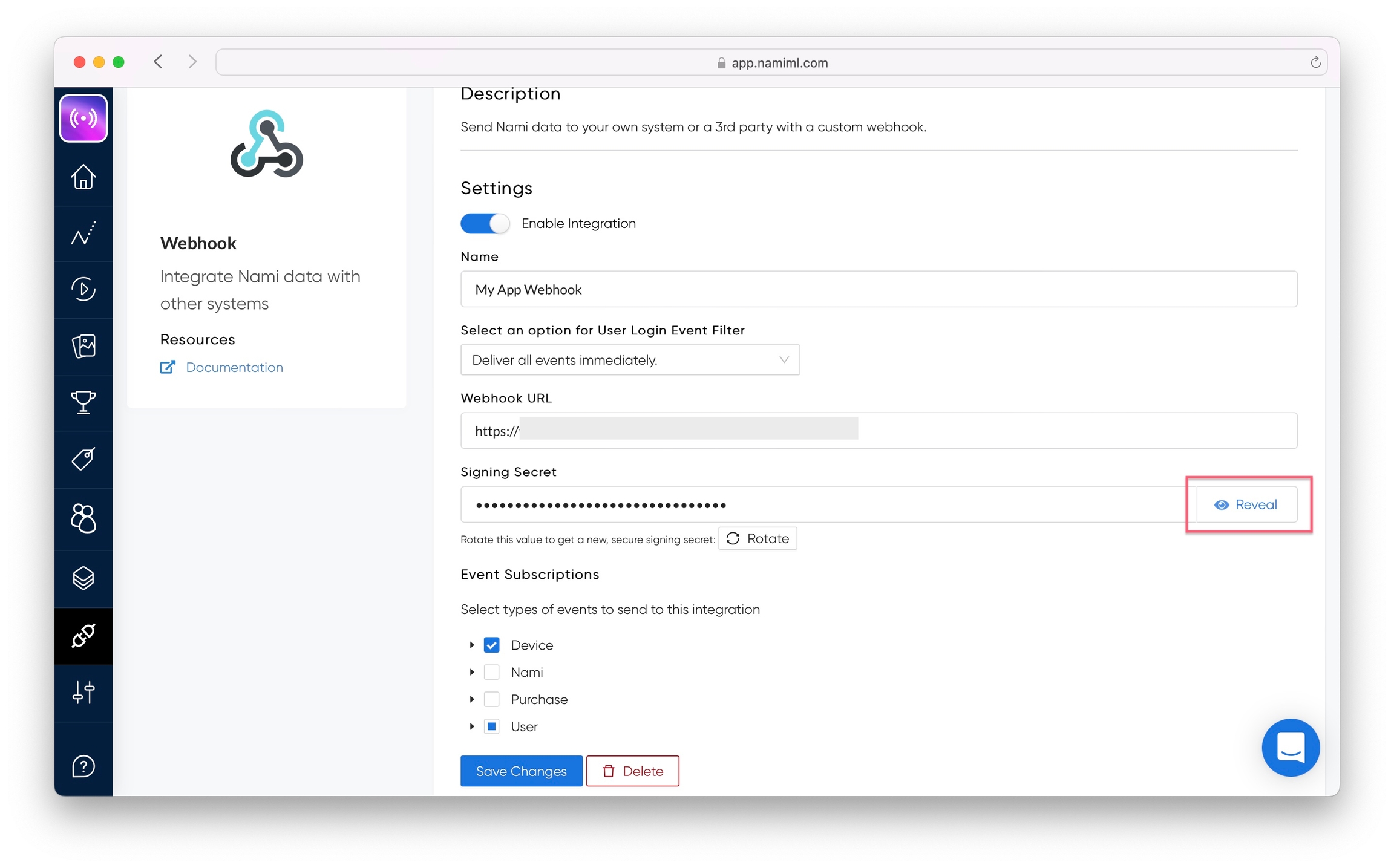Open the Integrations plug icon
Viewport: 1394px width, 868px height.
(83, 636)
